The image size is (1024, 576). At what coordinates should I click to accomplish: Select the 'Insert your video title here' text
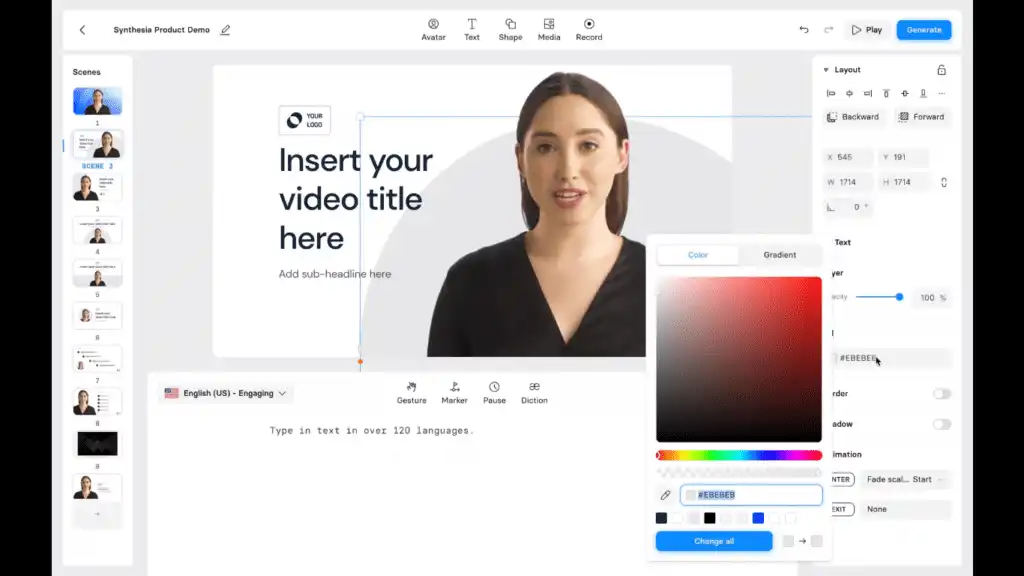[x=355, y=199]
